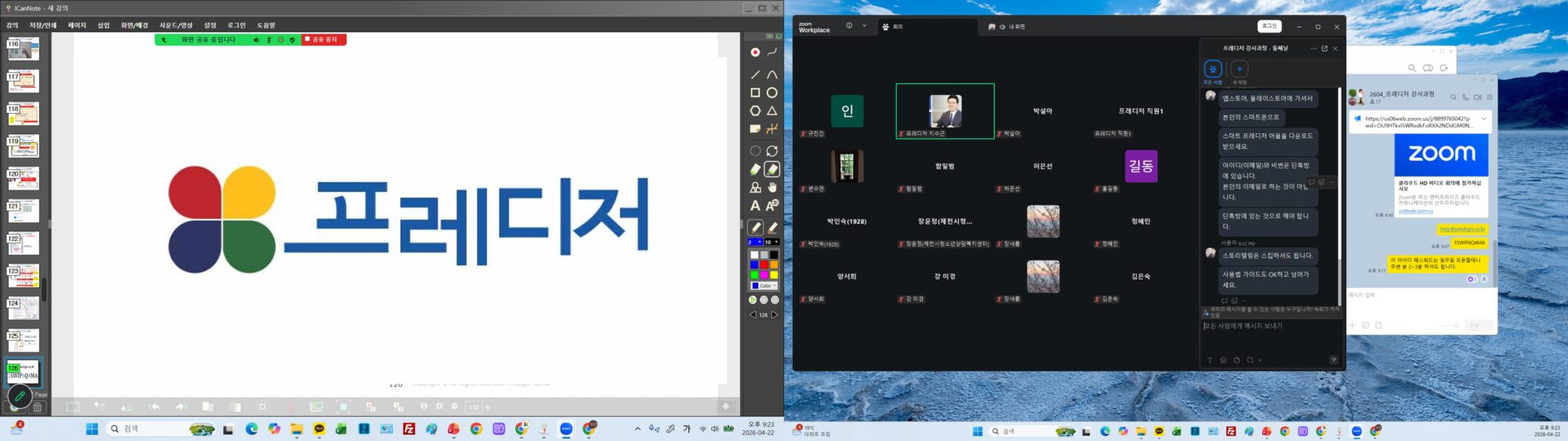
Task: Open the pen thickness dropdown showing 10
Action: [x=771, y=242]
